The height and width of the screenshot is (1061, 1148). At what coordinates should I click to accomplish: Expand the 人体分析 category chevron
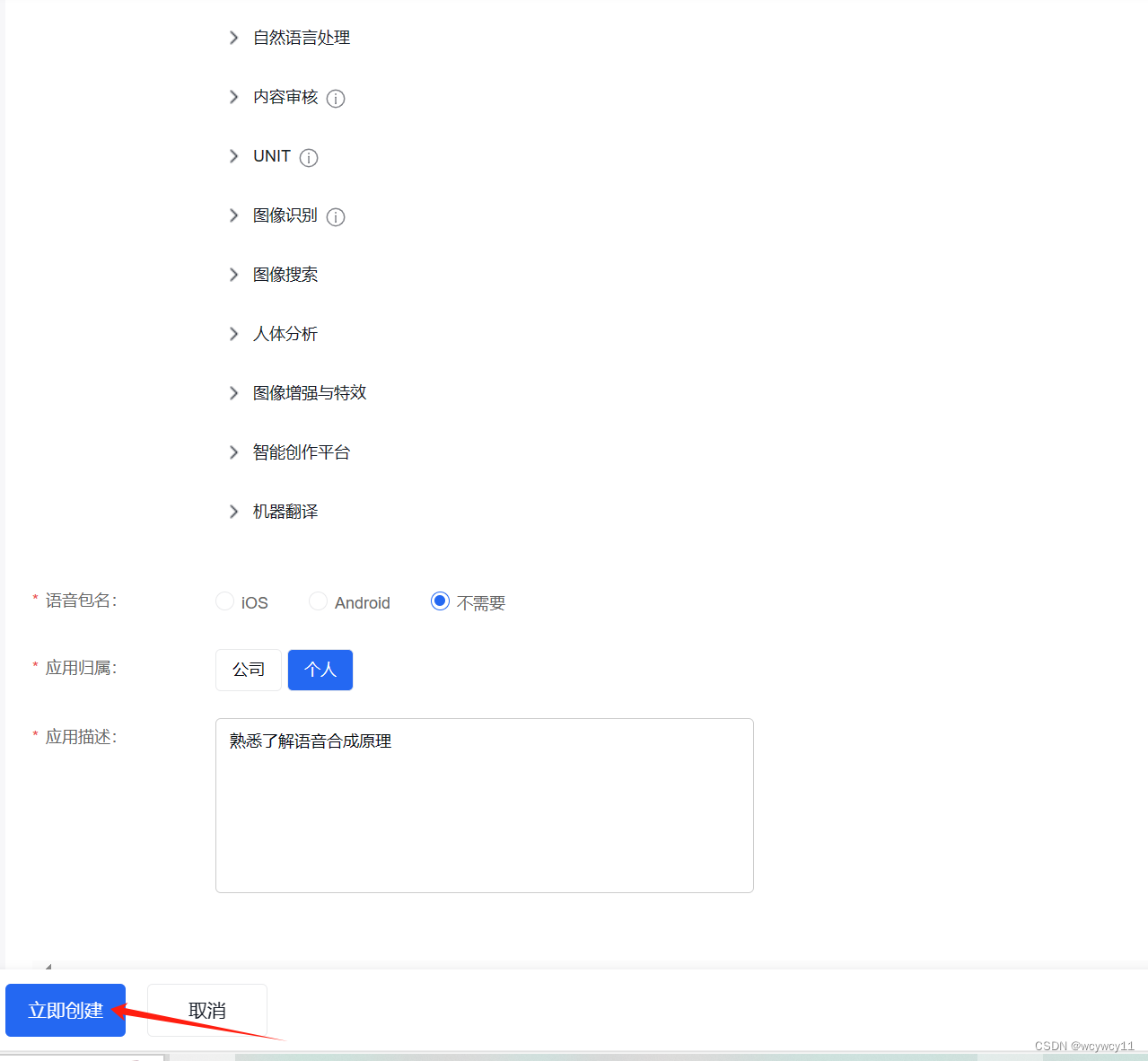pos(233,334)
